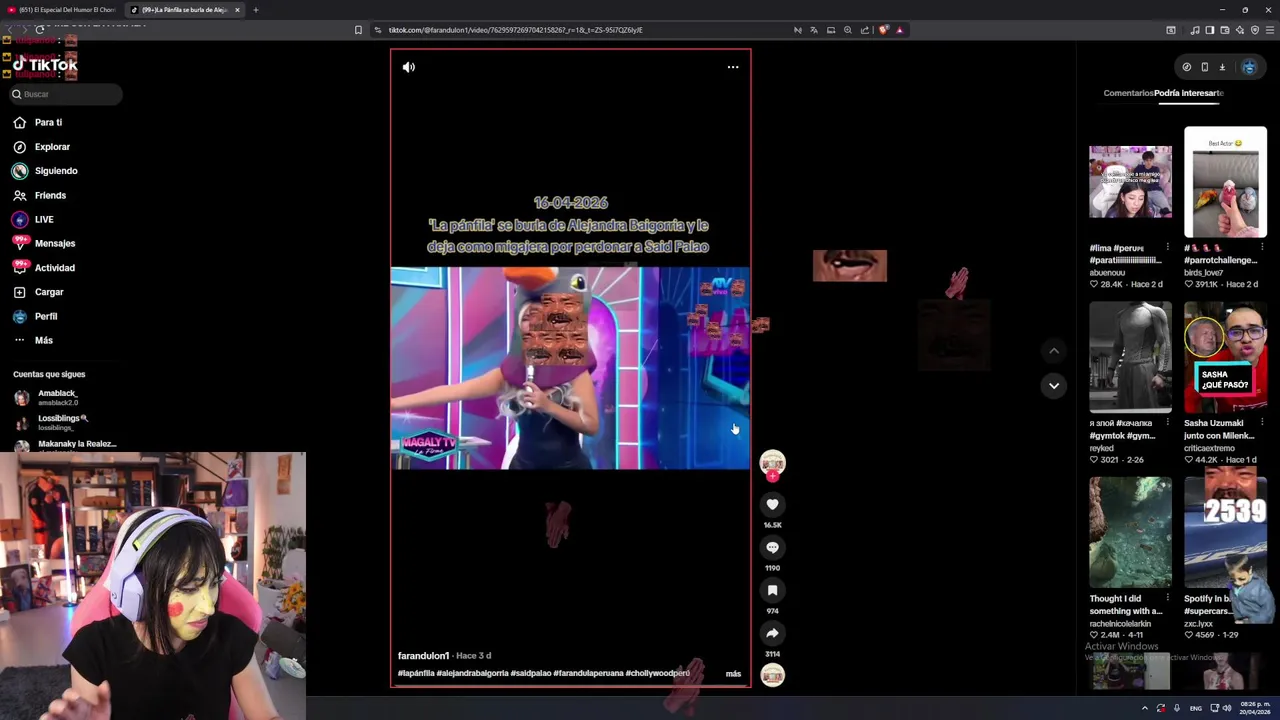The image size is (1280, 720).
Task: Expand the caption with 'más'
Action: click(x=733, y=674)
